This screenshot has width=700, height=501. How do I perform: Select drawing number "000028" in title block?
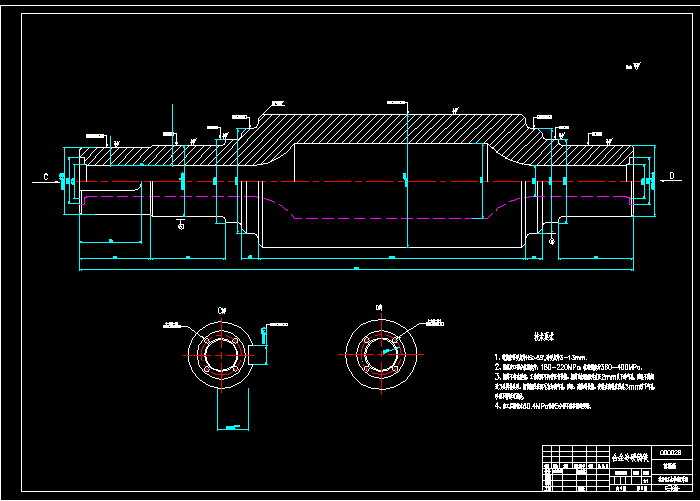[x=671, y=452]
